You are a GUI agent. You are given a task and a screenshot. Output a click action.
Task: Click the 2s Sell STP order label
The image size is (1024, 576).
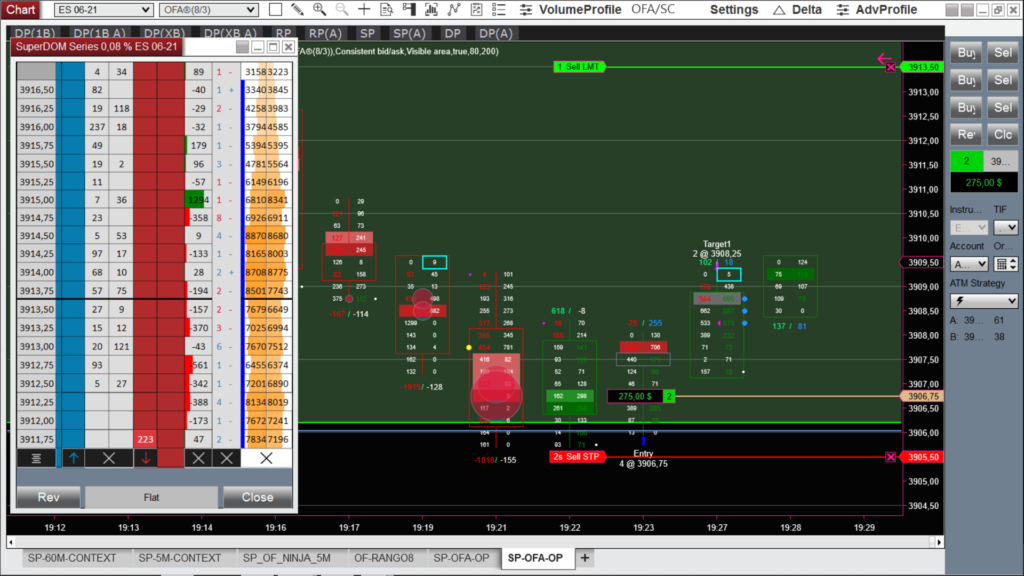tap(577, 456)
